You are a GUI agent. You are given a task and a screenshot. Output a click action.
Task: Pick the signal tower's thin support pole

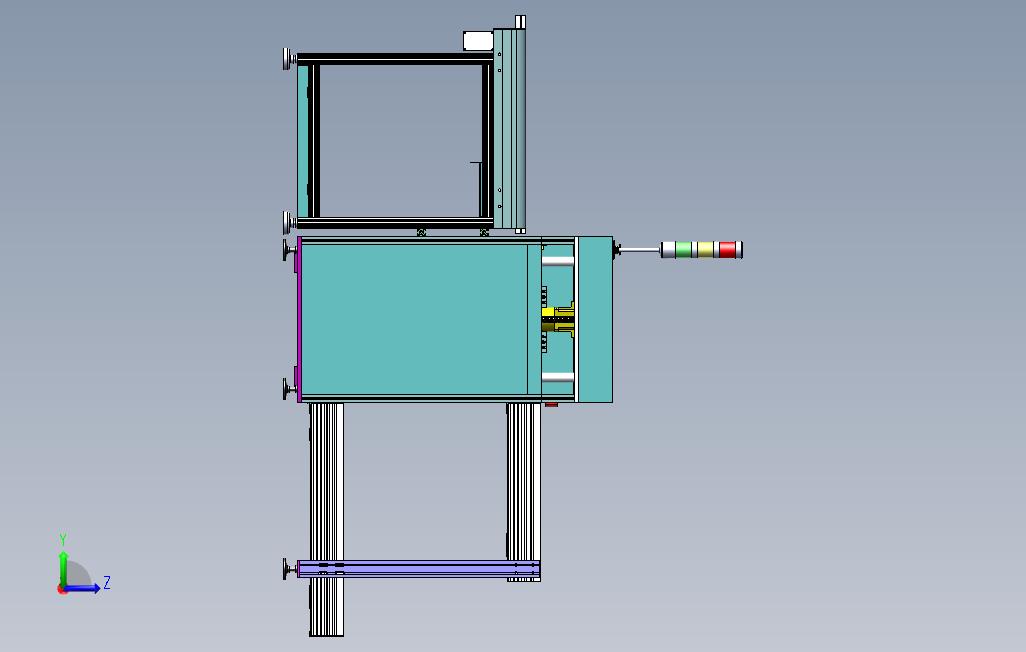click(x=640, y=249)
